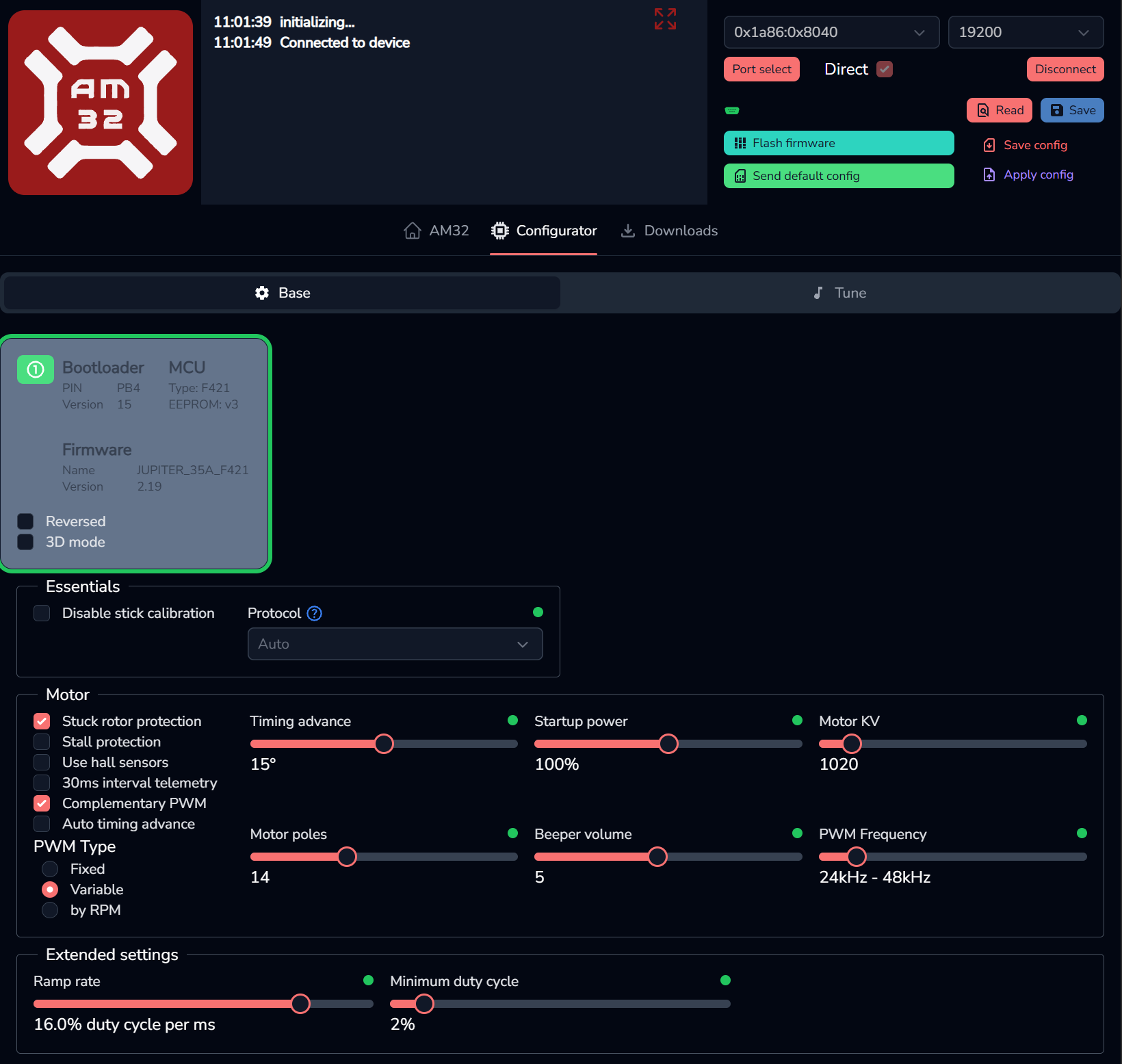Click the Timing advance slider handle
1122x1064 pixels.
[x=384, y=744]
